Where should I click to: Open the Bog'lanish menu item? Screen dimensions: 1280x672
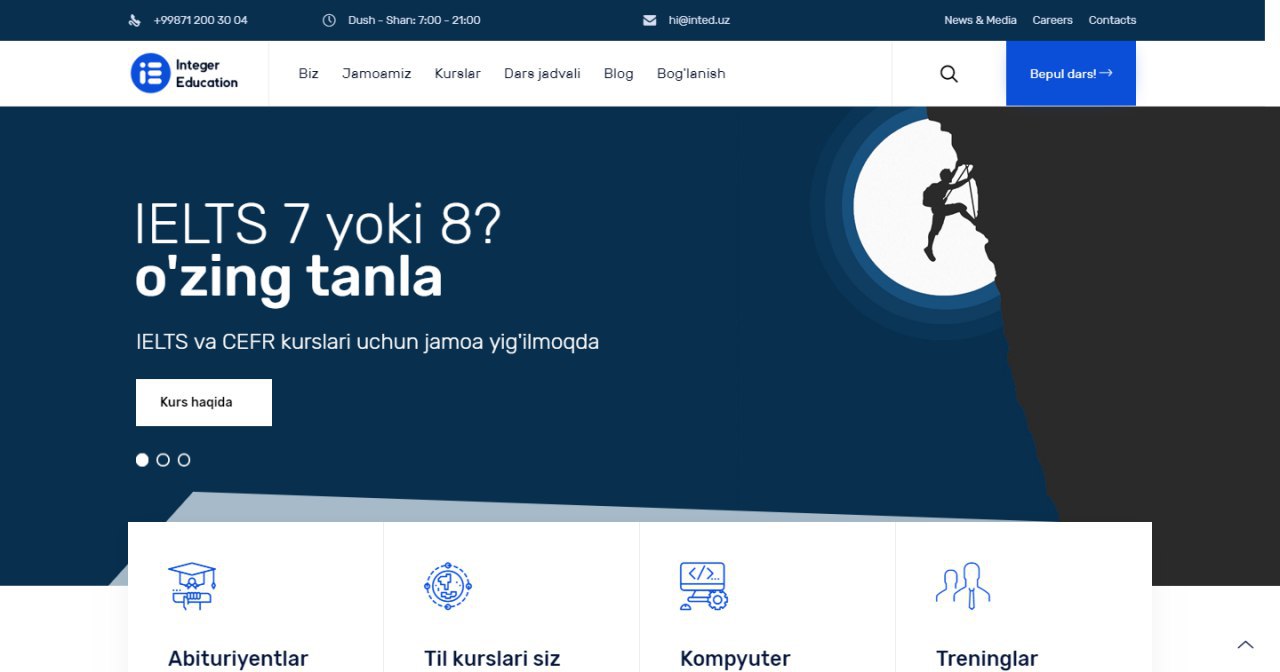[691, 74]
